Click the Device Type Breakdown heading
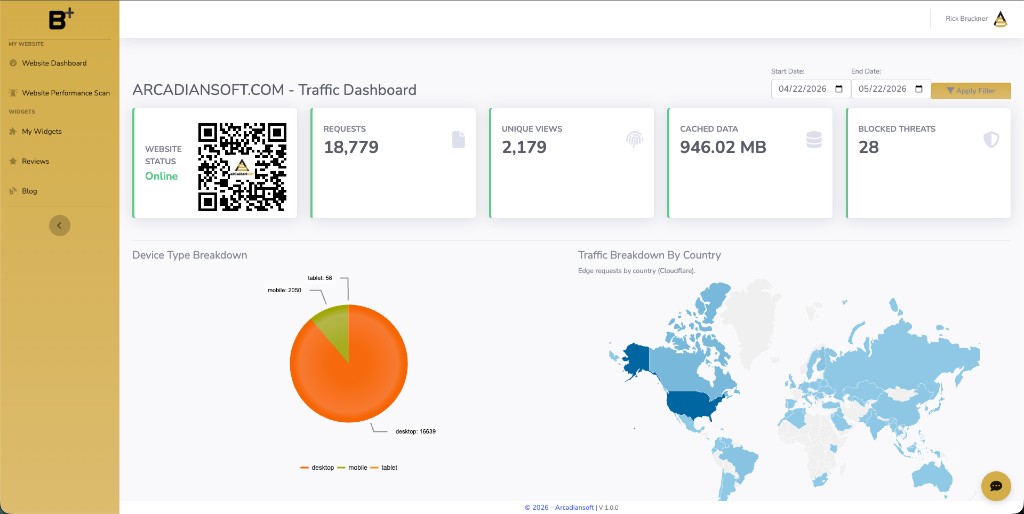This screenshot has width=1024, height=514. [x=189, y=255]
